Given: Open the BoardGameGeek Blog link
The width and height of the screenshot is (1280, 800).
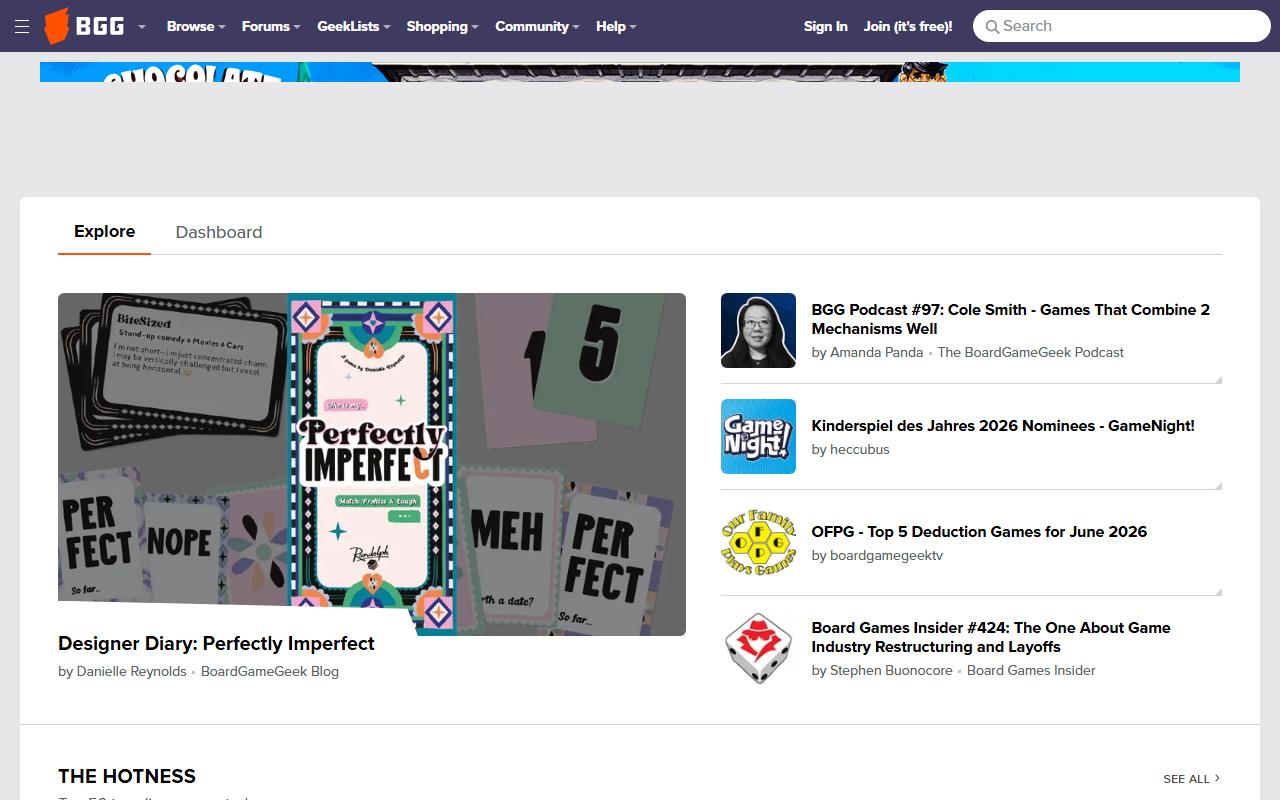Looking at the screenshot, I should click(270, 672).
